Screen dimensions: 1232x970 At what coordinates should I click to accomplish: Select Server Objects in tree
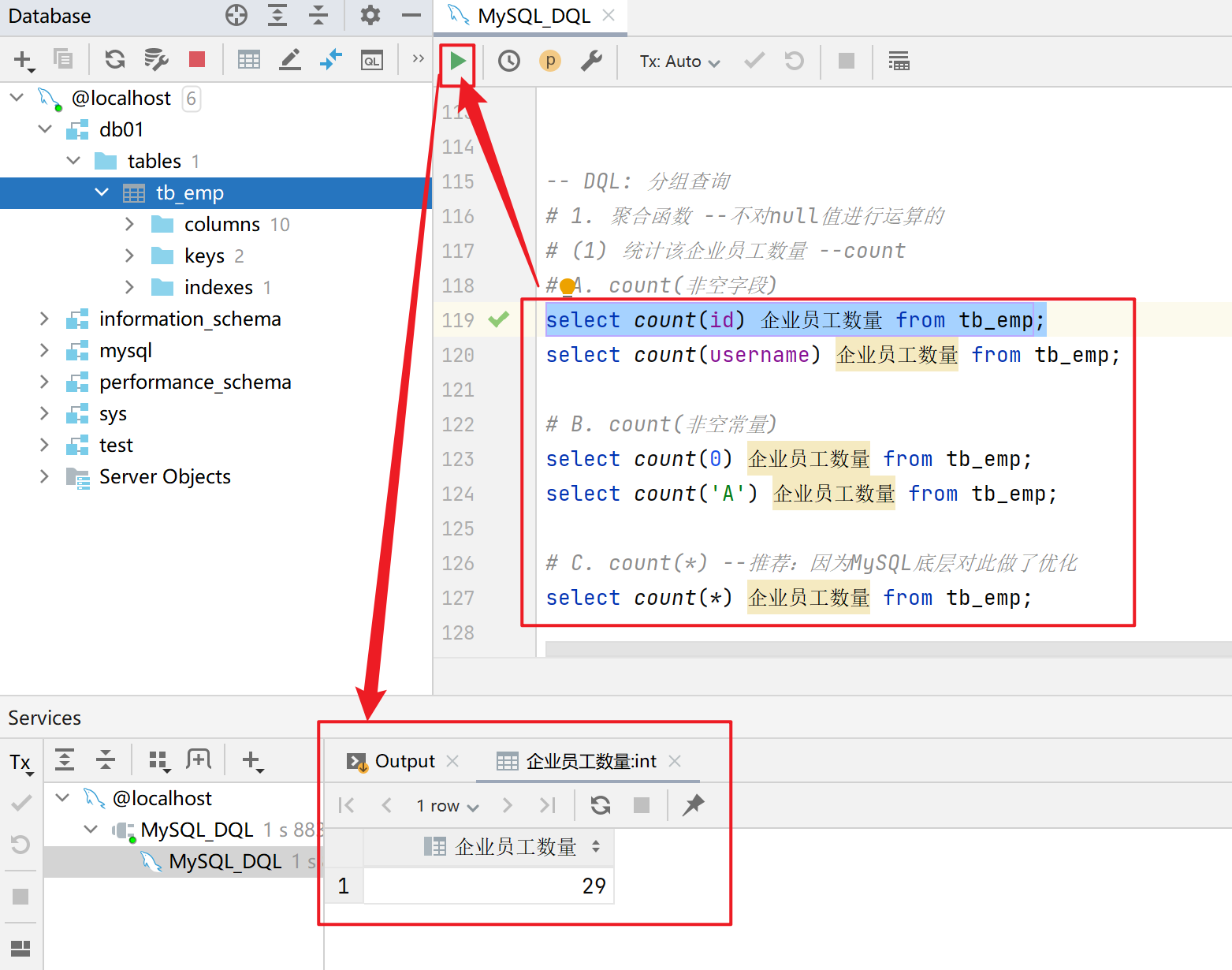pyautogui.click(x=165, y=476)
